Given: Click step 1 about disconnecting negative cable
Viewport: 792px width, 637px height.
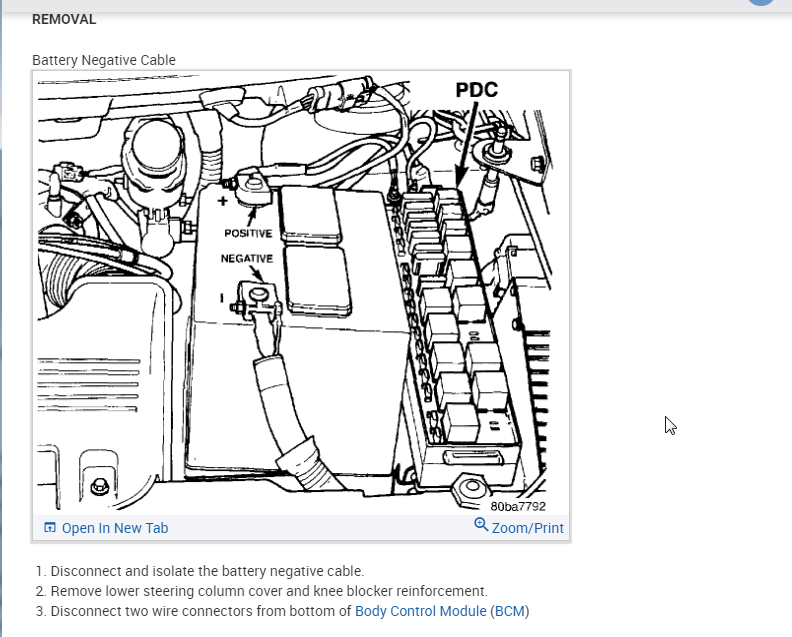Looking at the screenshot, I should [x=200, y=571].
